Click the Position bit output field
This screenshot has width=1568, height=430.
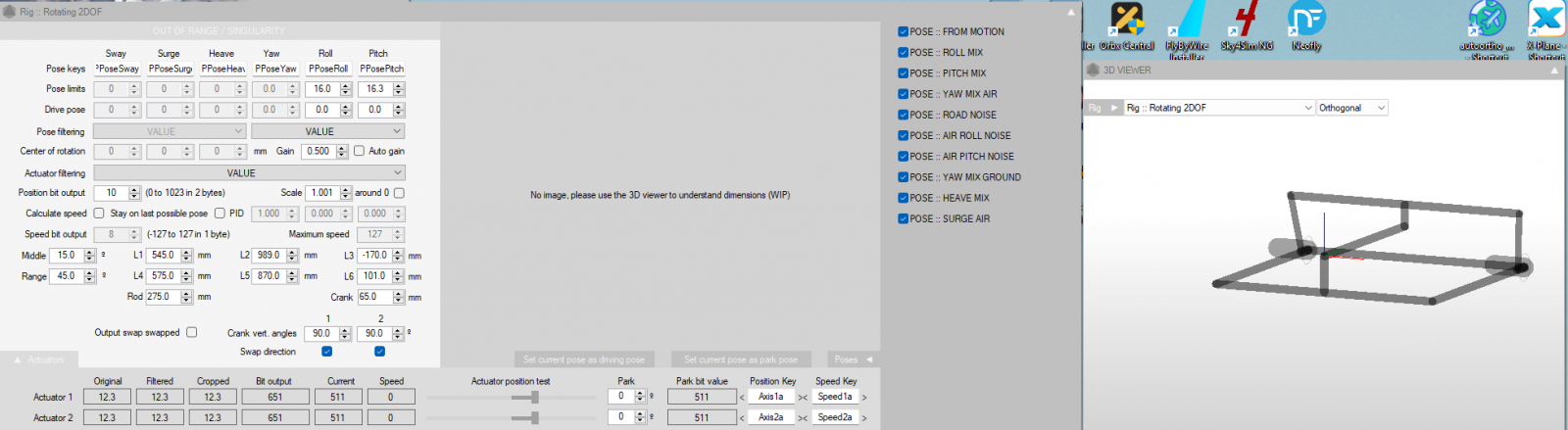click(112, 193)
